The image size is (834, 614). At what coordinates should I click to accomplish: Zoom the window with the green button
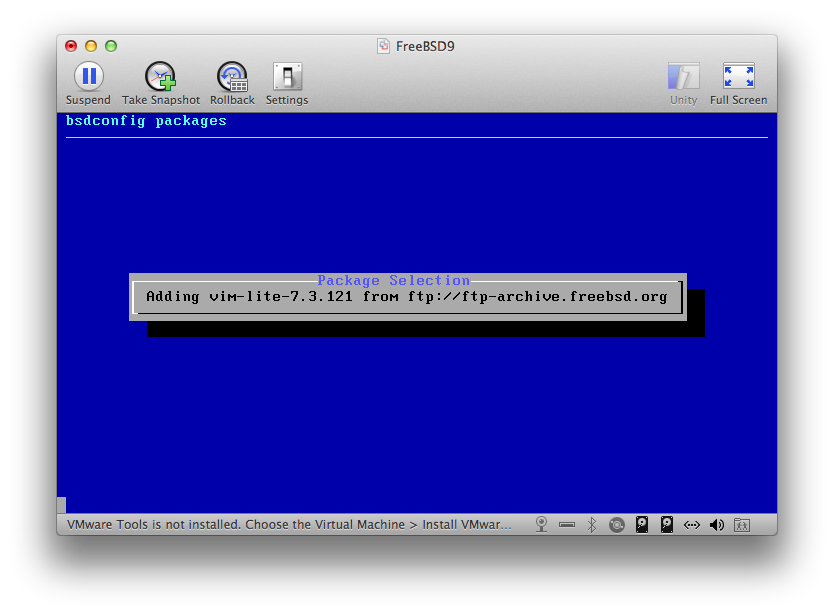(x=111, y=46)
